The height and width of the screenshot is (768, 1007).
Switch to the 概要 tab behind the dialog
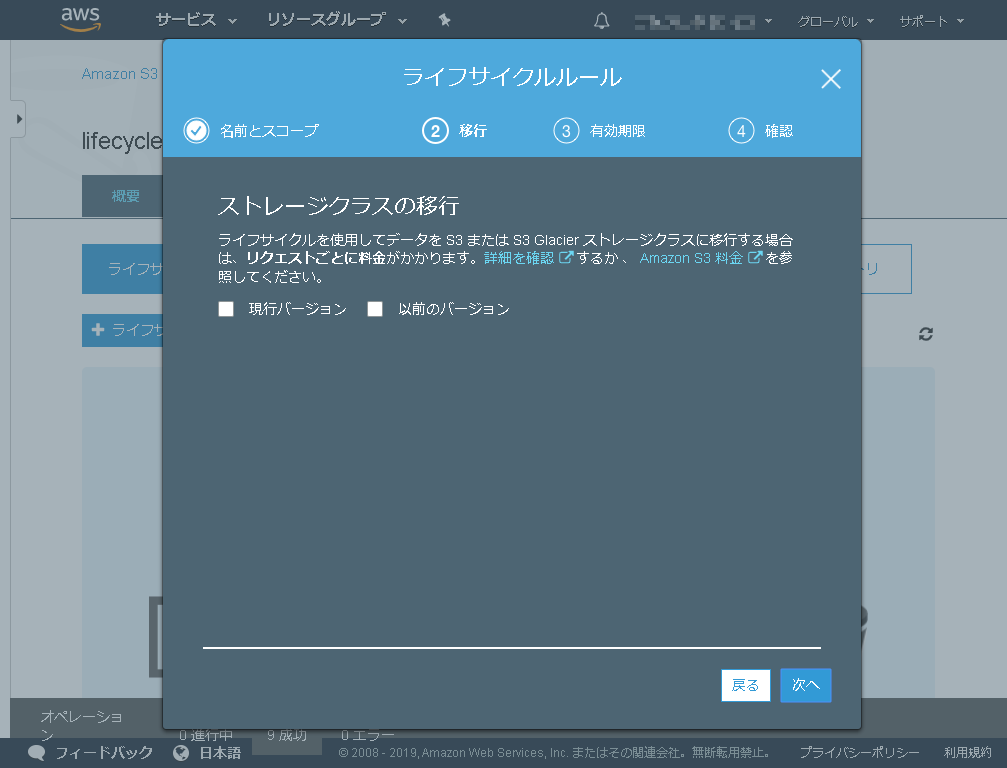click(x=123, y=196)
